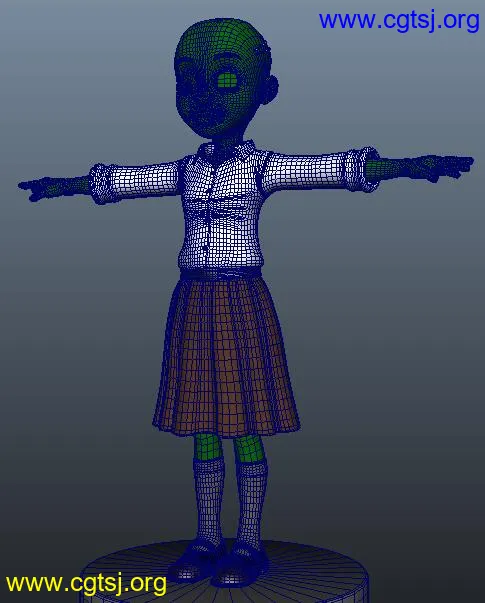Select the white shirt torso mesh
This screenshot has height=603, width=485.
pyautogui.click(x=221, y=210)
